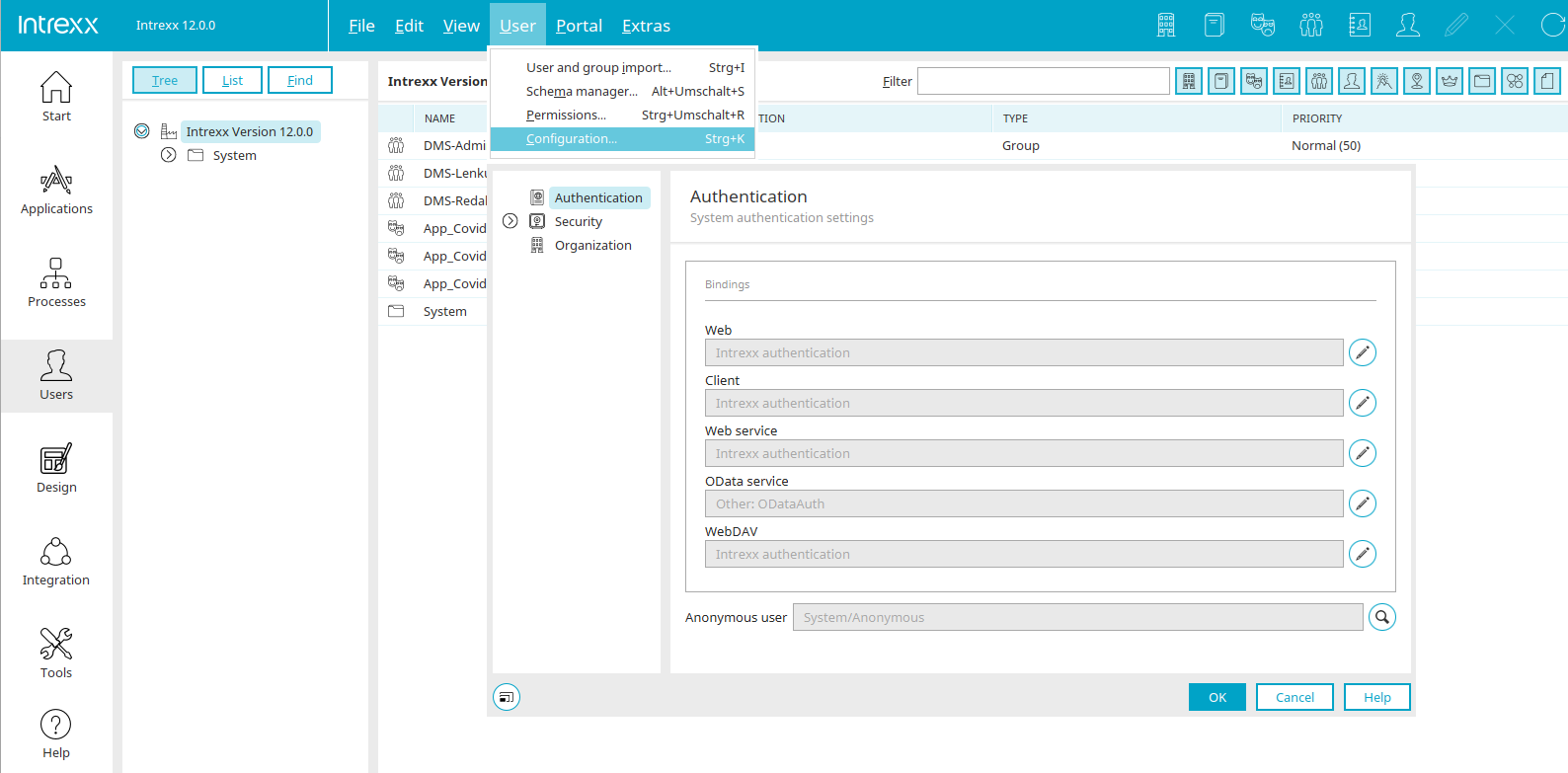The image size is (1568, 773).
Task: Toggle the folder filter button
Action: 1482,81
